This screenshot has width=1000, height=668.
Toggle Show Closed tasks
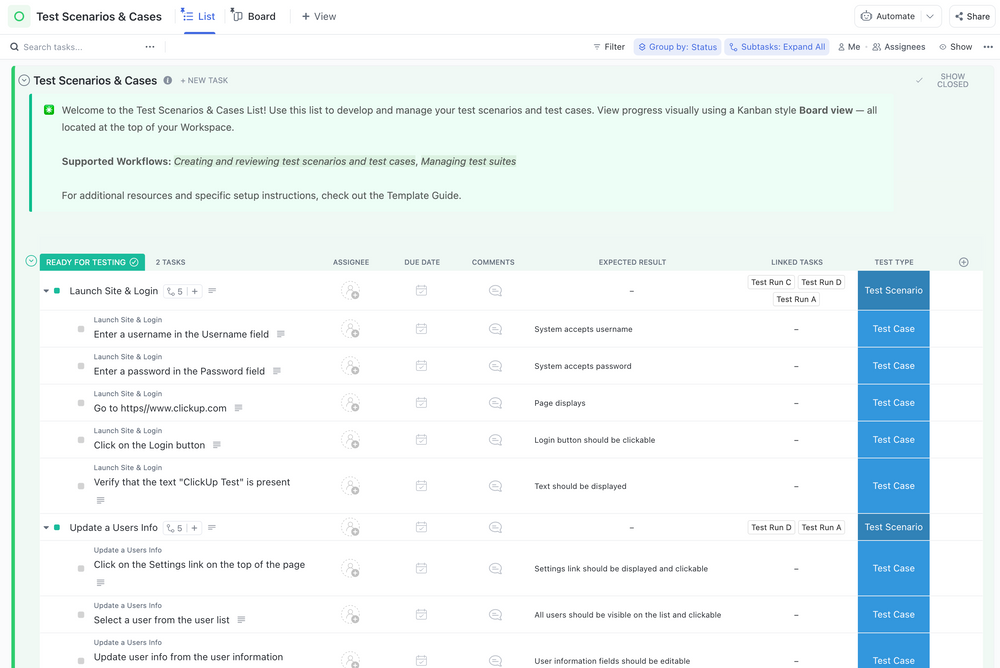click(951, 80)
